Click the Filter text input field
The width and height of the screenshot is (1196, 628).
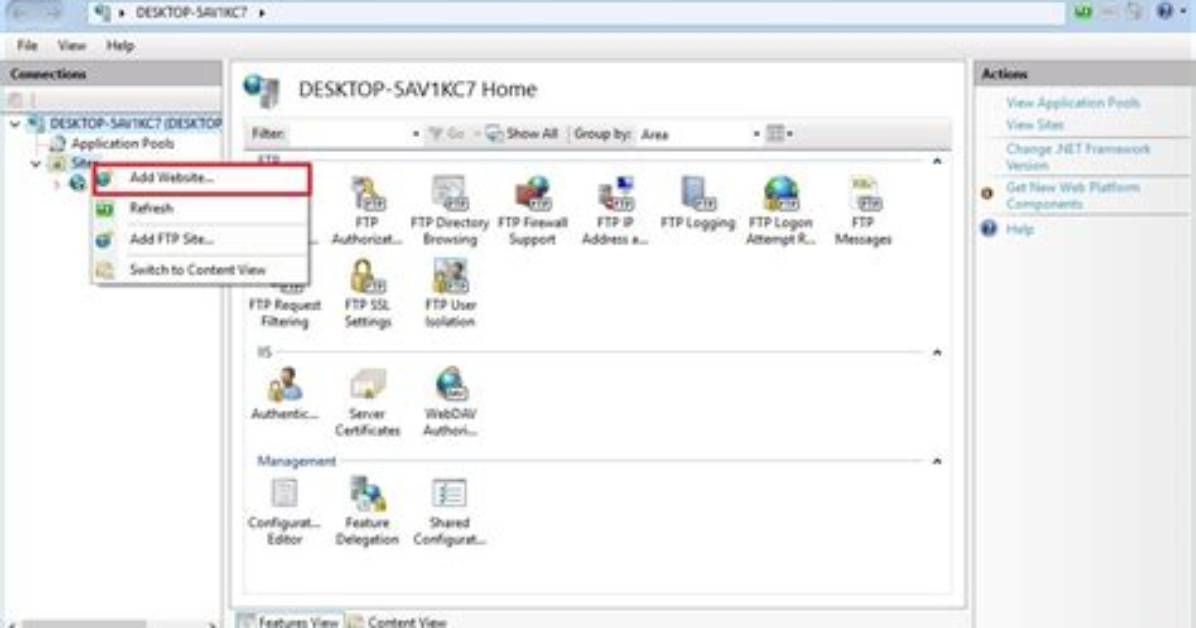click(349, 134)
